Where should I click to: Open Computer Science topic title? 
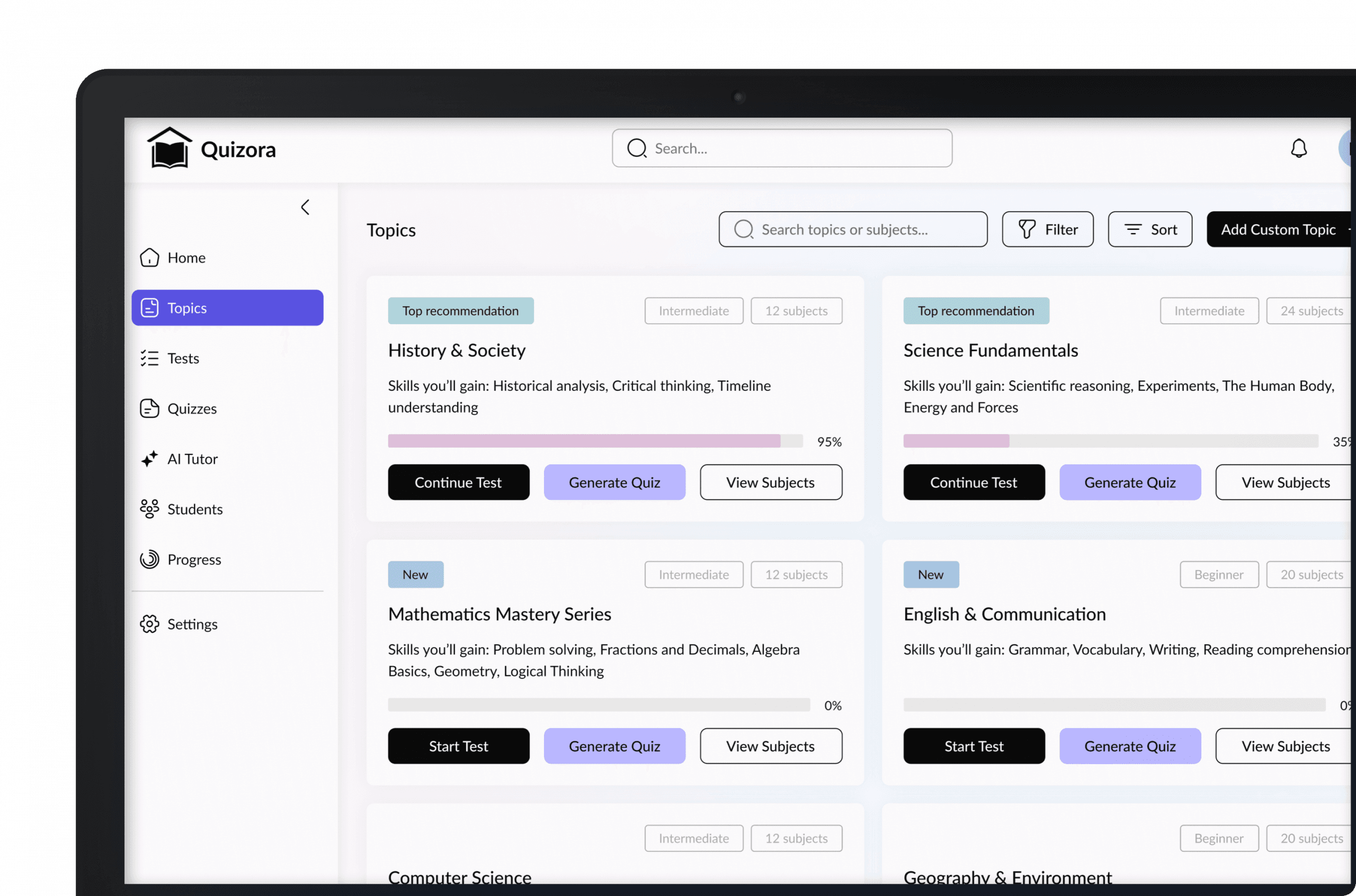(459, 876)
